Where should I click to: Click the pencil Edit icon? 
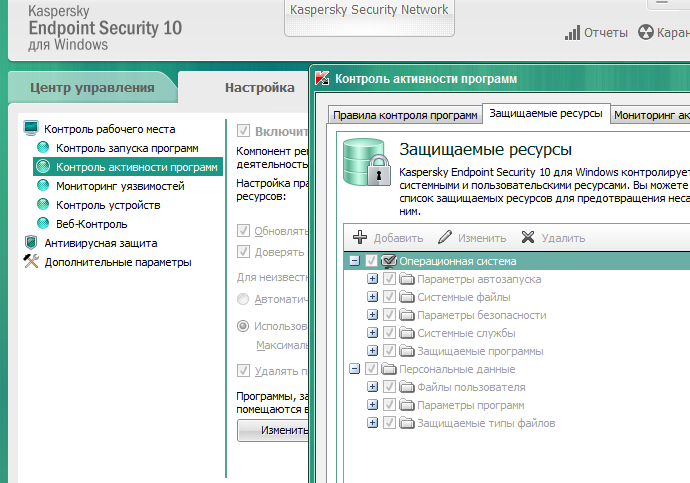click(445, 238)
